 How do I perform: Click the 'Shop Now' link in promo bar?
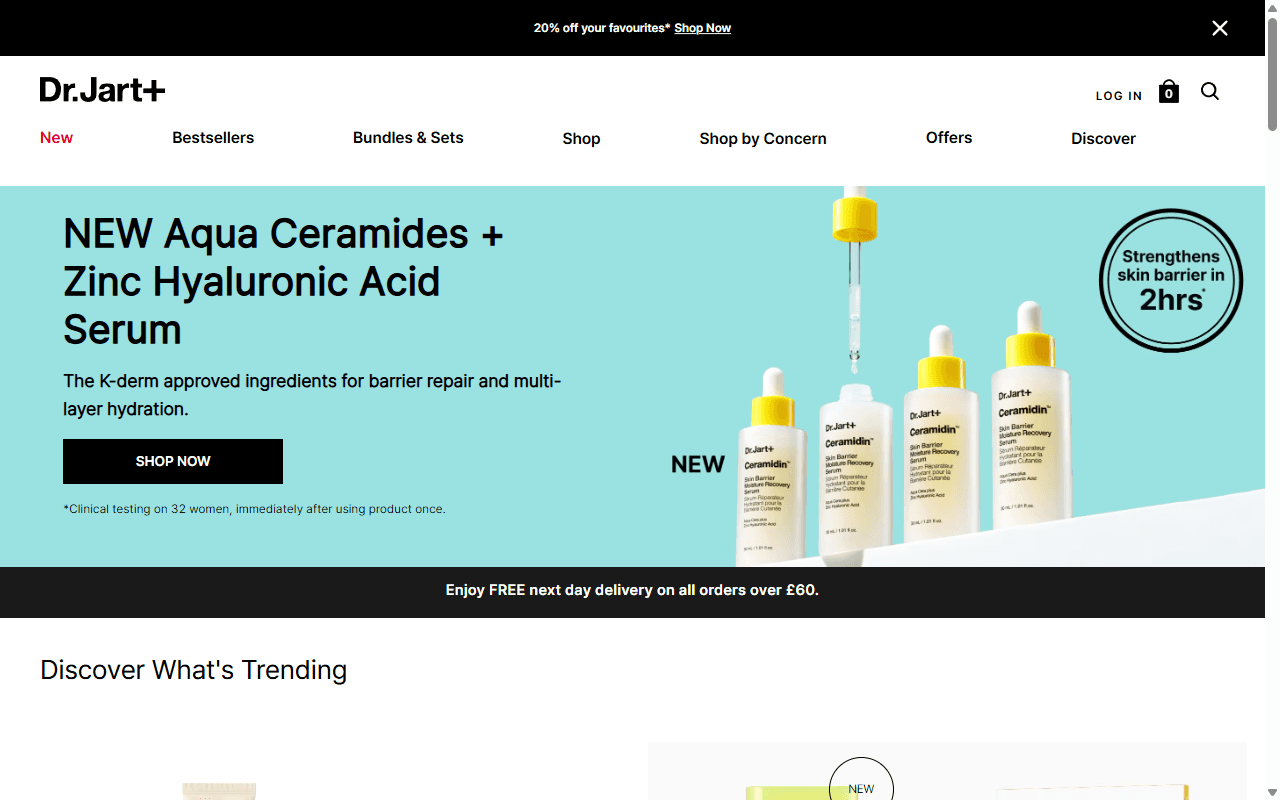(702, 28)
